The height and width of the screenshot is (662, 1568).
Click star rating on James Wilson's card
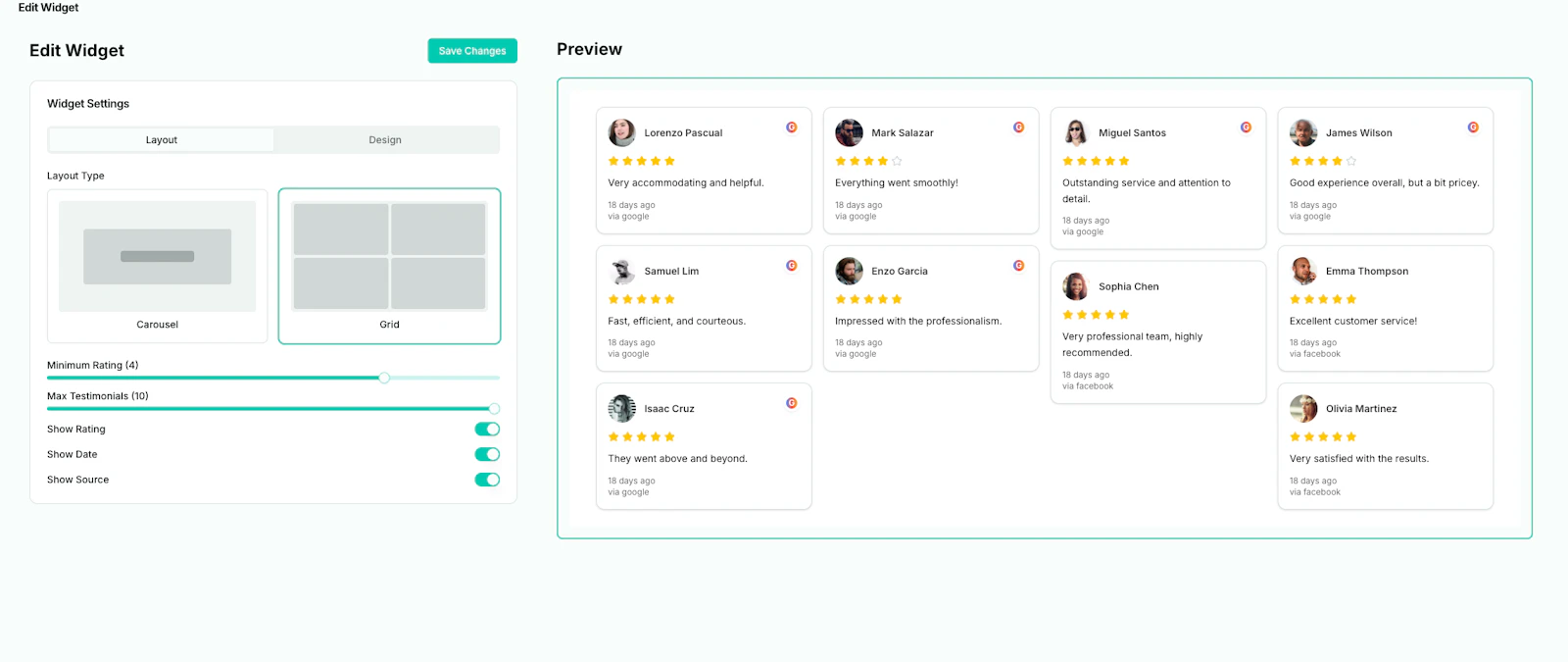click(x=1323, y=161)
